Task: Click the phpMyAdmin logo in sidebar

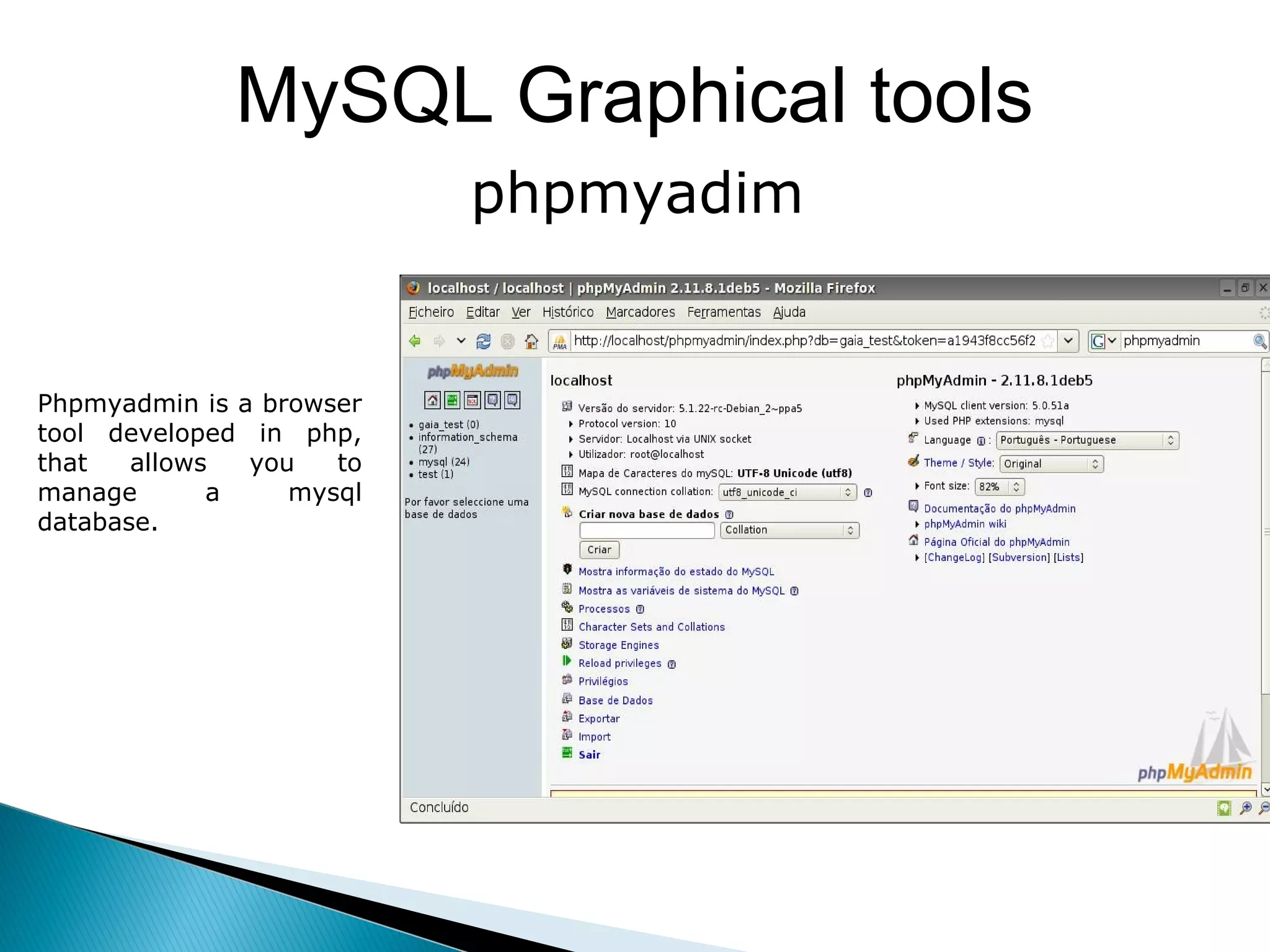Action: [473, 371]
